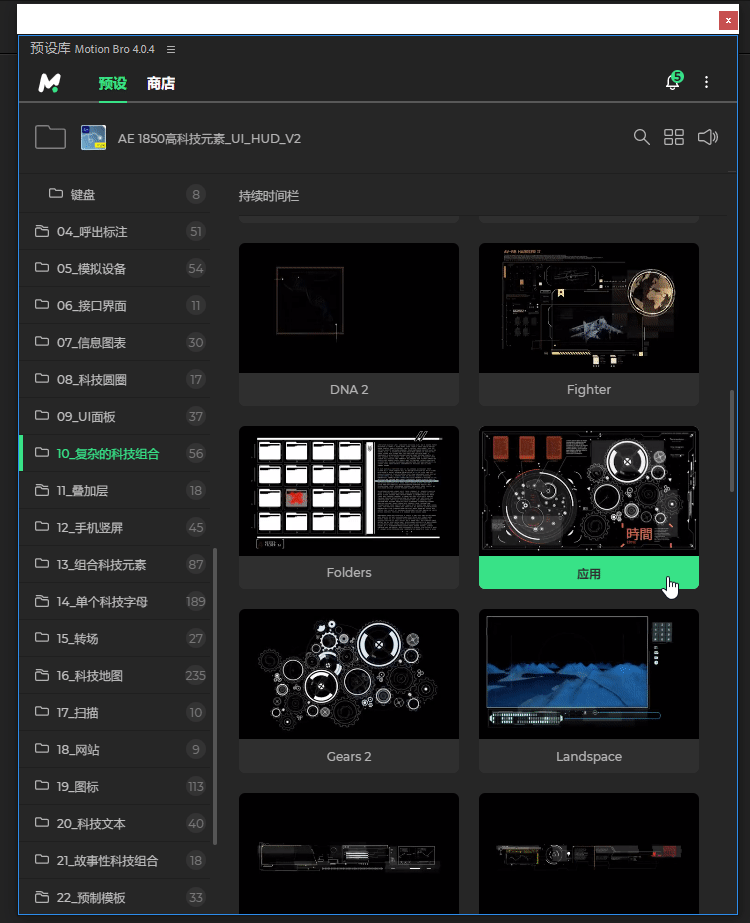The image size is (750, 923).
Task: Select the Gears 2 preset thumbnail
Action: tap(349, 674)
